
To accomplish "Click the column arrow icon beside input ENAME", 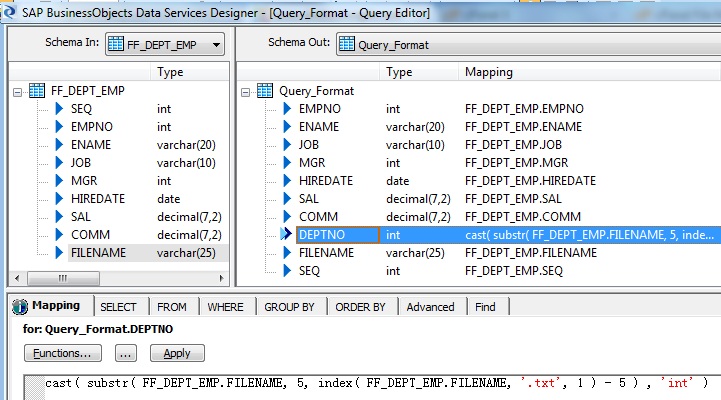I will 59,144.
